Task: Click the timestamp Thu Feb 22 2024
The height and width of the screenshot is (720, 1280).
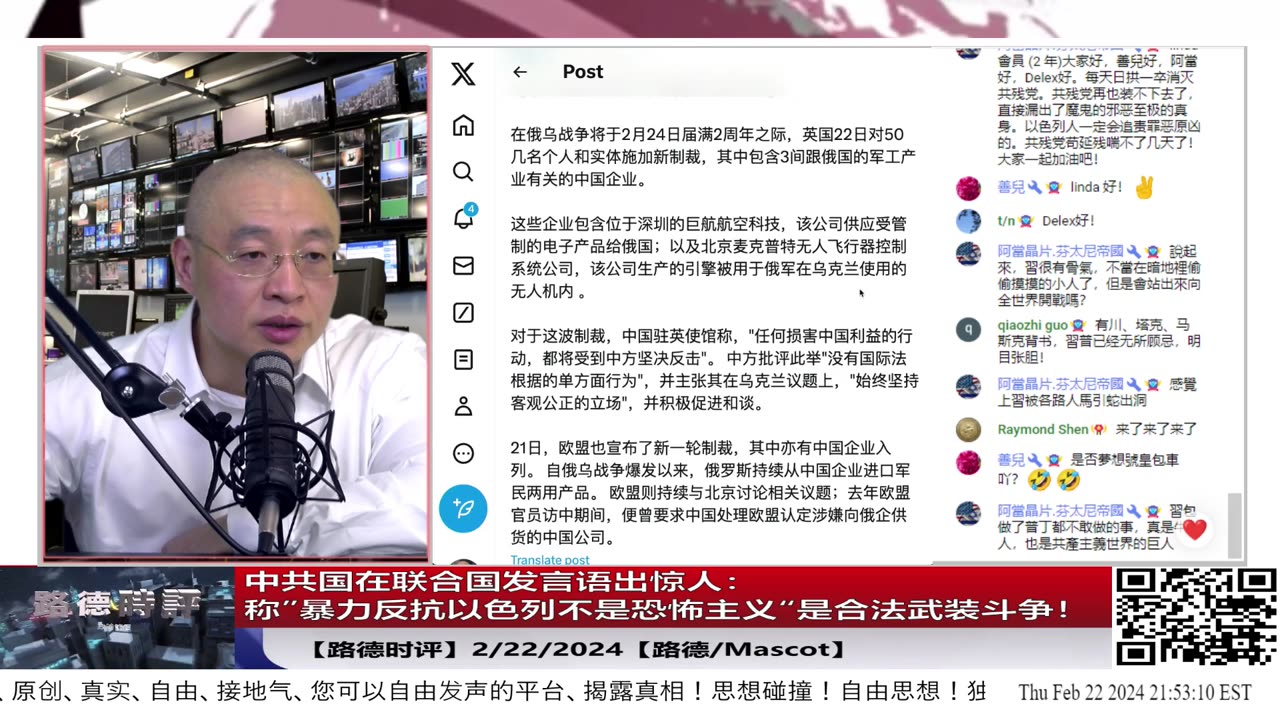Action: [x=1134, y=693]
